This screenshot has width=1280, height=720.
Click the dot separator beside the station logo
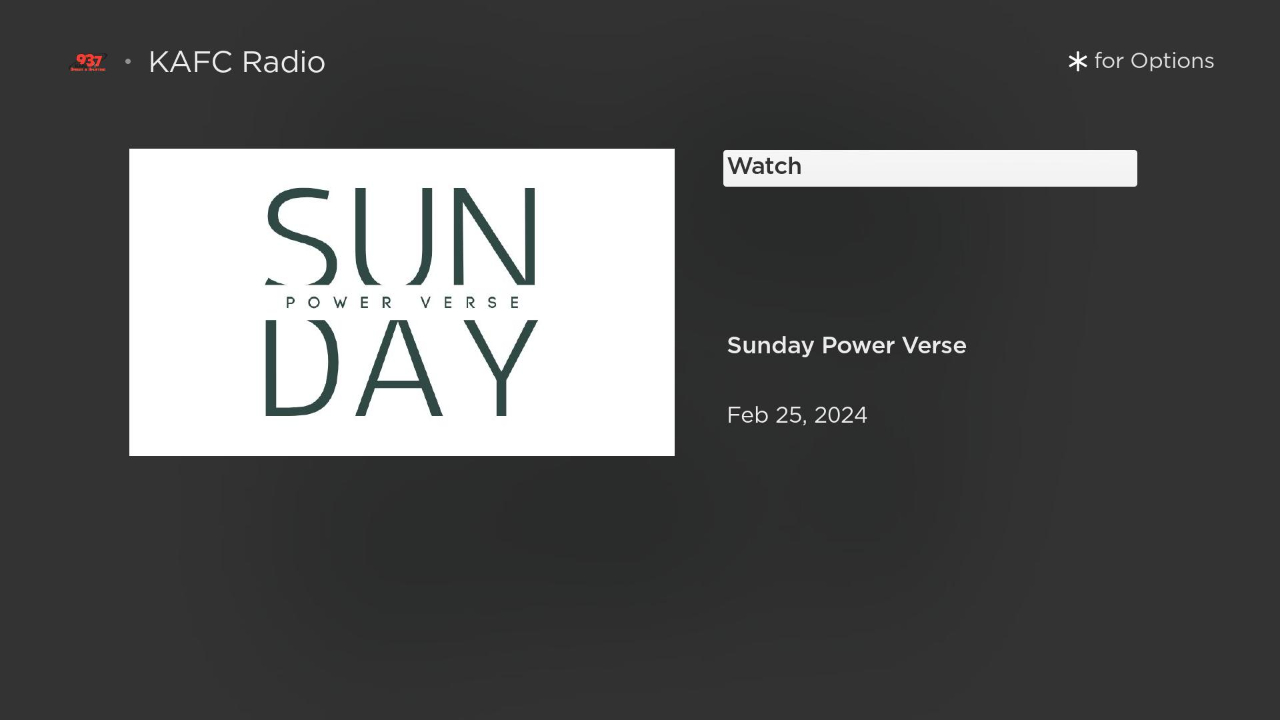click(128, 62)
